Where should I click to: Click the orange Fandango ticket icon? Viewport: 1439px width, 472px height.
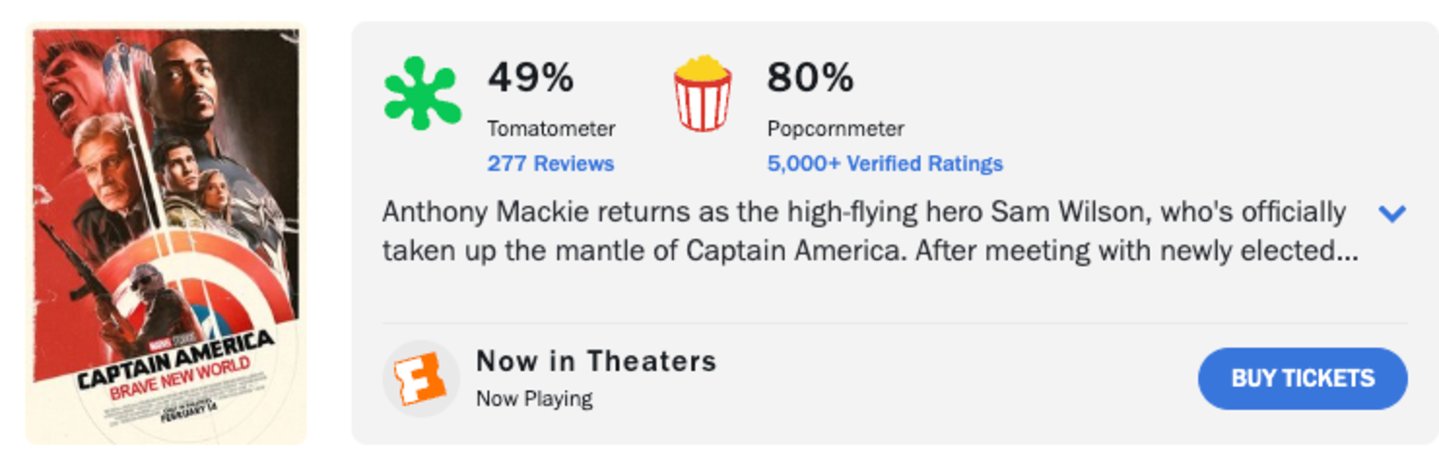[420, 378]
